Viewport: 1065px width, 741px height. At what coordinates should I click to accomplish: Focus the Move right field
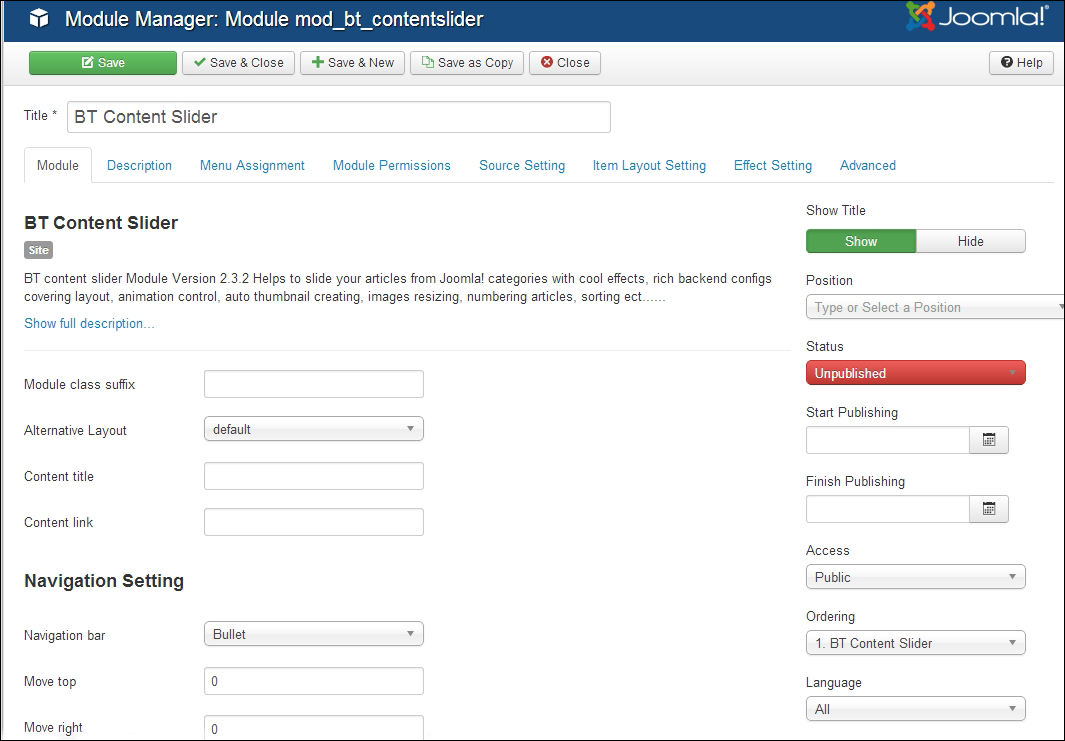pos(314,727)
